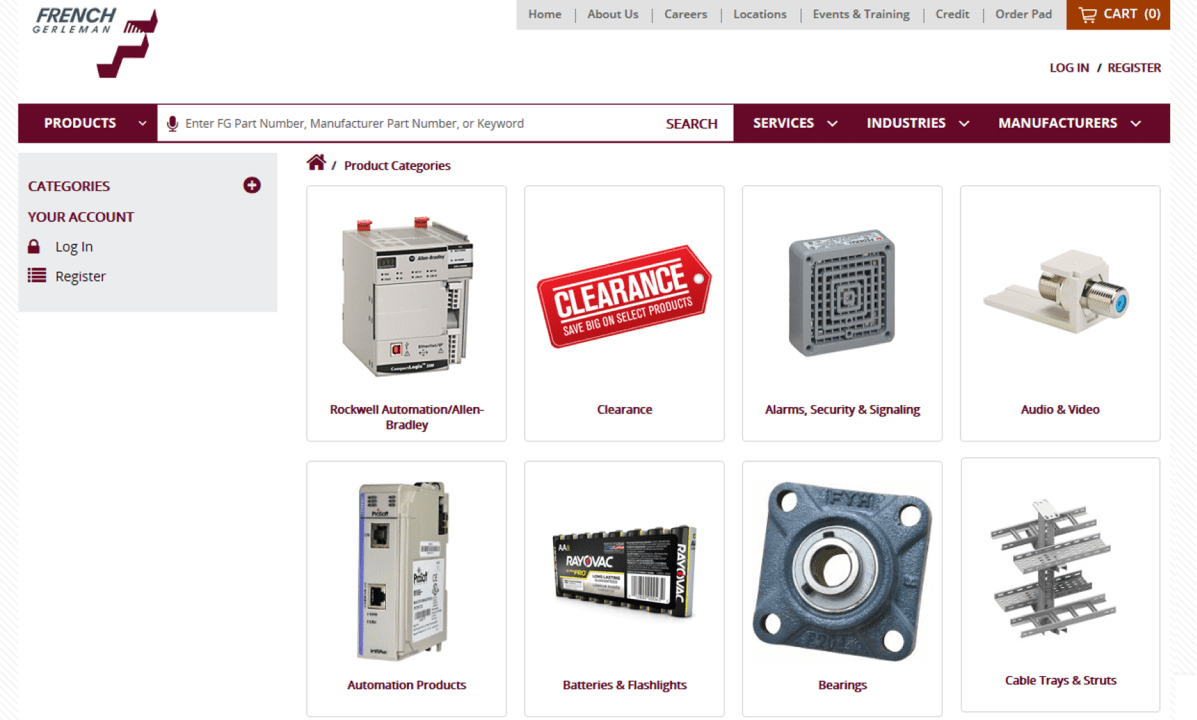Click REGISTER in the header

pos(1134,68)
